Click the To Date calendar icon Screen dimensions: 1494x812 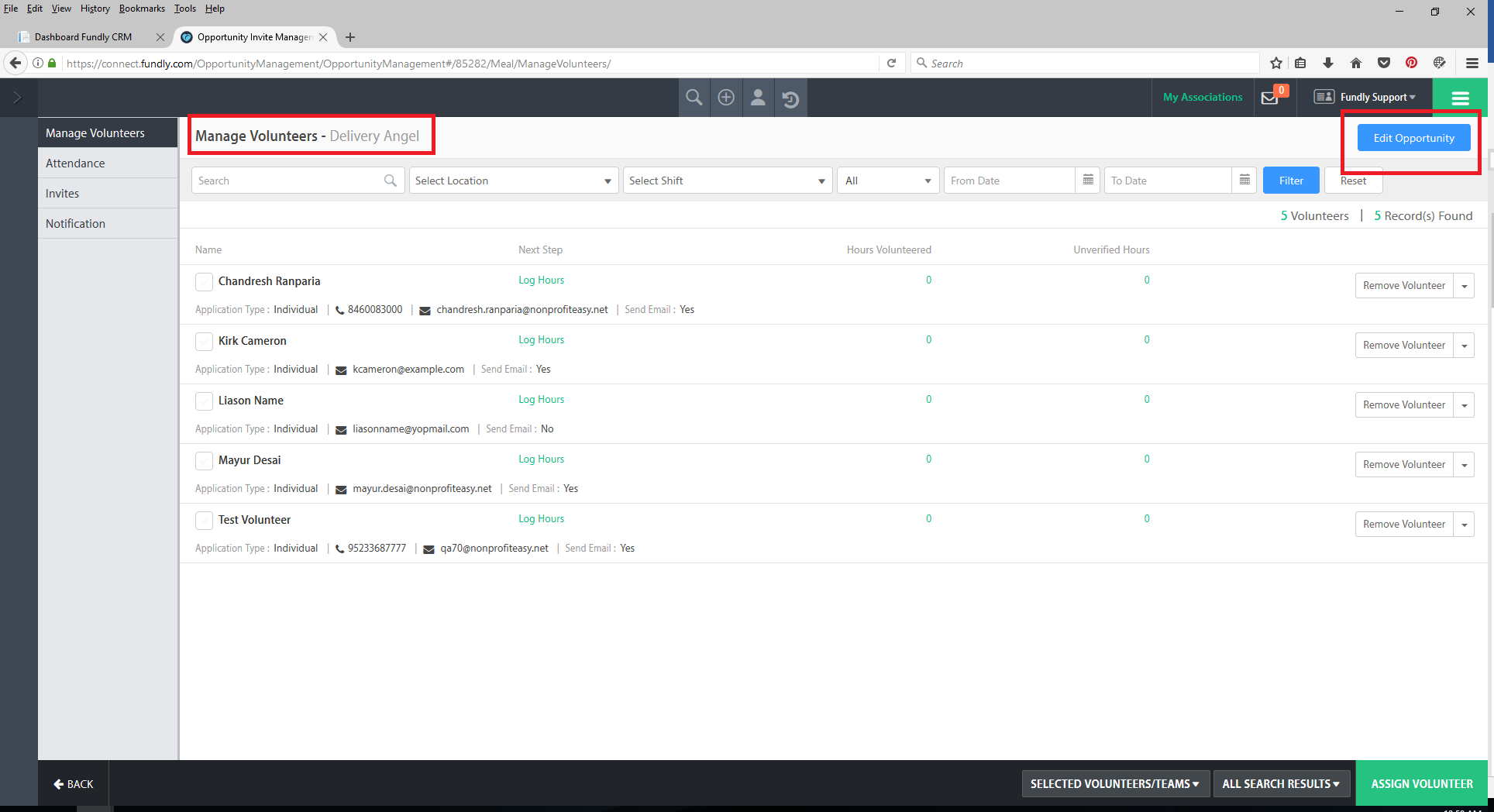[1244, 181]
